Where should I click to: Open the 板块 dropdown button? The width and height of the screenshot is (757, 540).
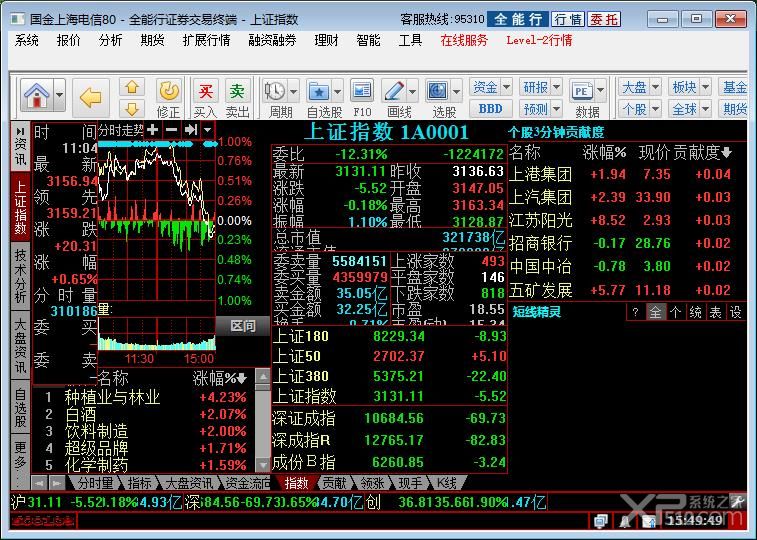690,87
